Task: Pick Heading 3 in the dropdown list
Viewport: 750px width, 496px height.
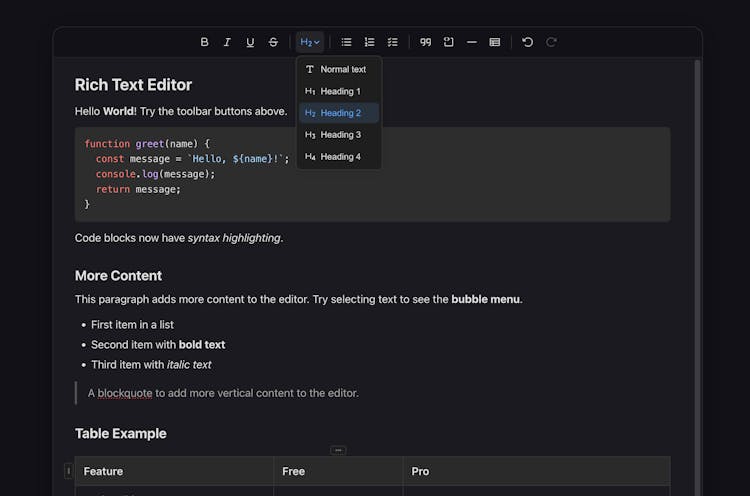Action: pos(338,135)
